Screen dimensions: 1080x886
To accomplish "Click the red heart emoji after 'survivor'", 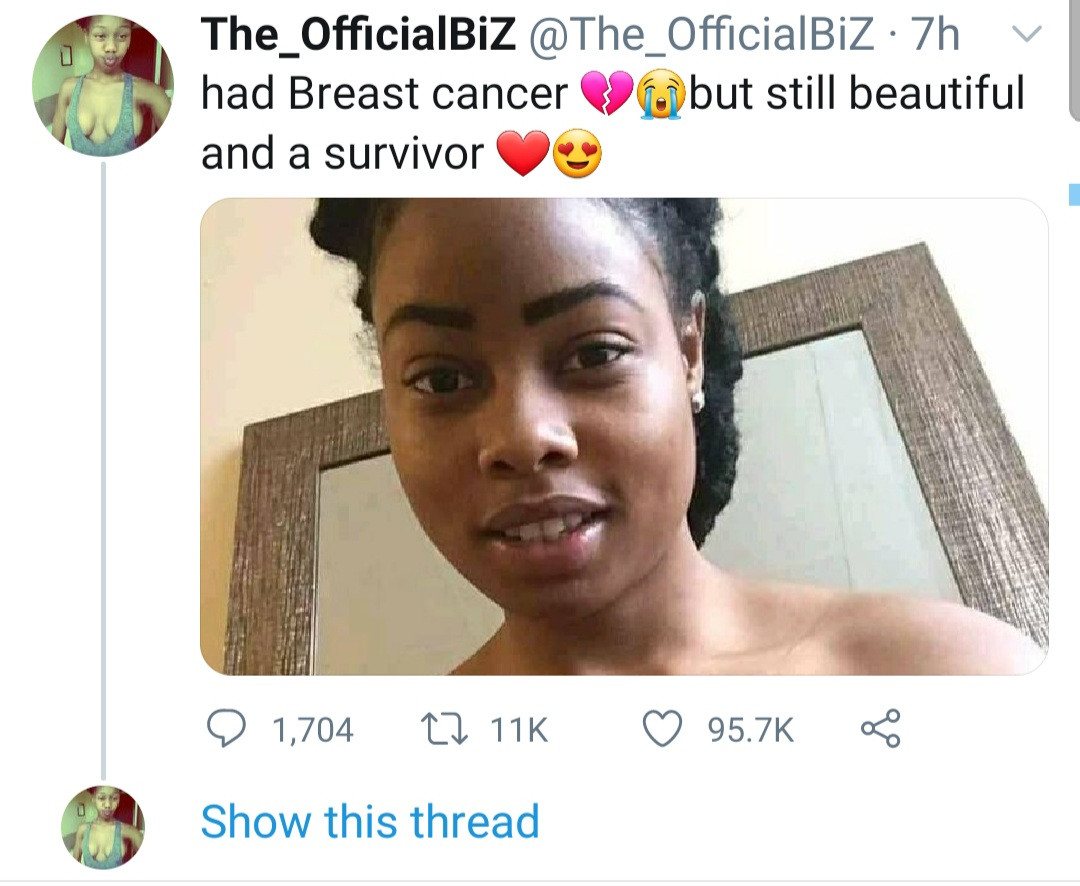I will pos(522,156).
